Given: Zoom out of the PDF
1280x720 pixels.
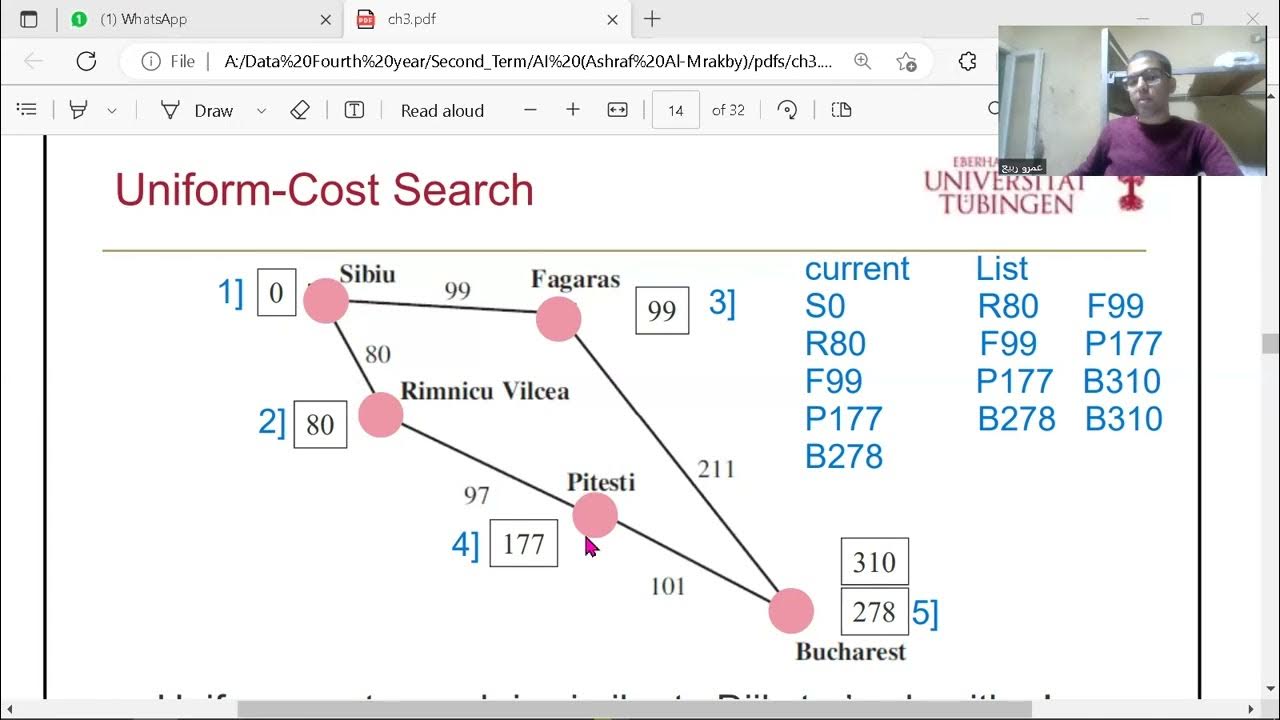Looking at the screenshot, I should (530, 110).
